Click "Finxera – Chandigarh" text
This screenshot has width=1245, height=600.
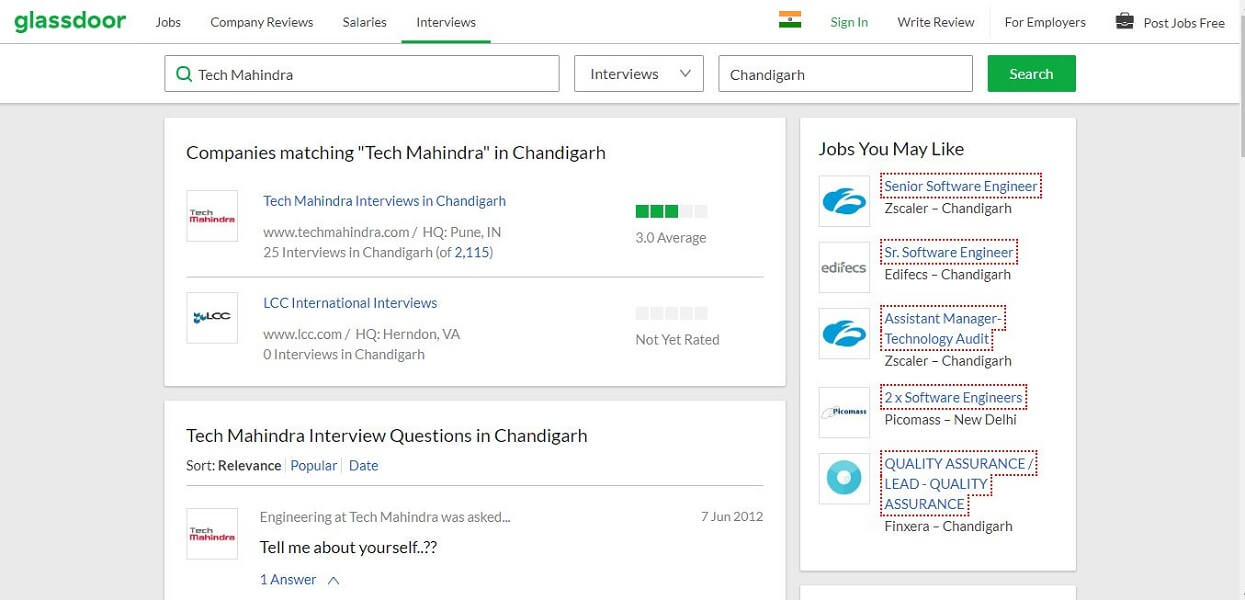(948, 526)
